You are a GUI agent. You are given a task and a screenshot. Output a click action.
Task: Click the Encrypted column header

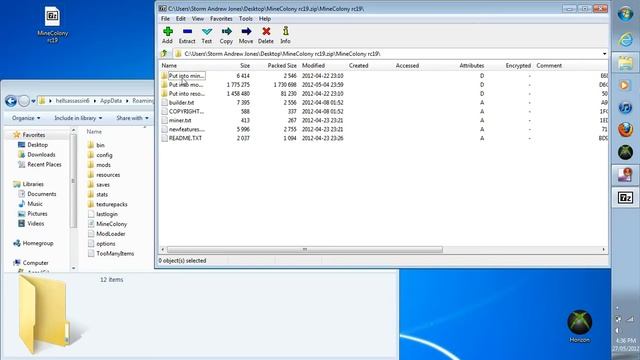(518, 65)
